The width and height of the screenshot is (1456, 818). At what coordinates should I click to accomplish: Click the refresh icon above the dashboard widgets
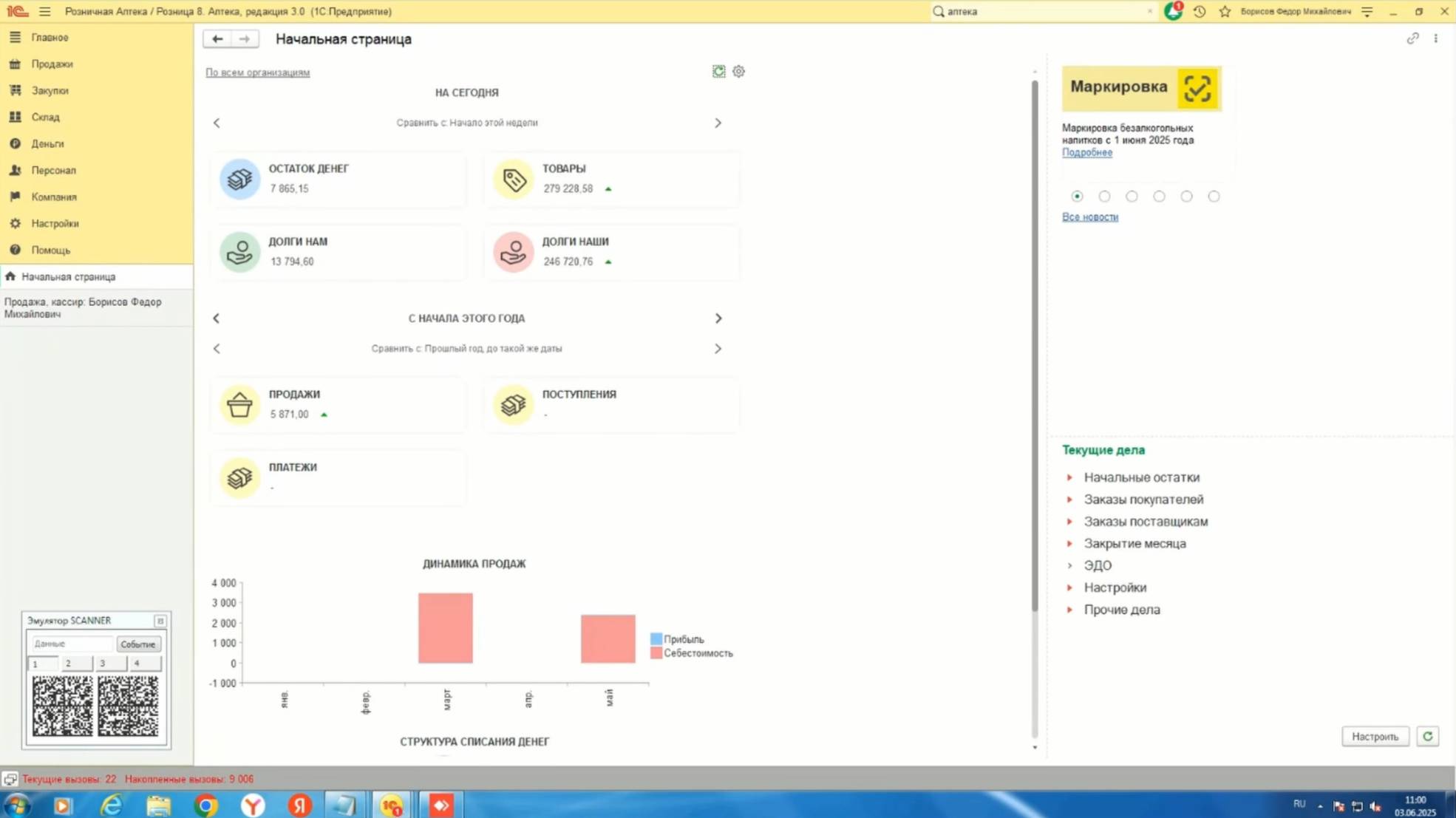tap(718, 72)
